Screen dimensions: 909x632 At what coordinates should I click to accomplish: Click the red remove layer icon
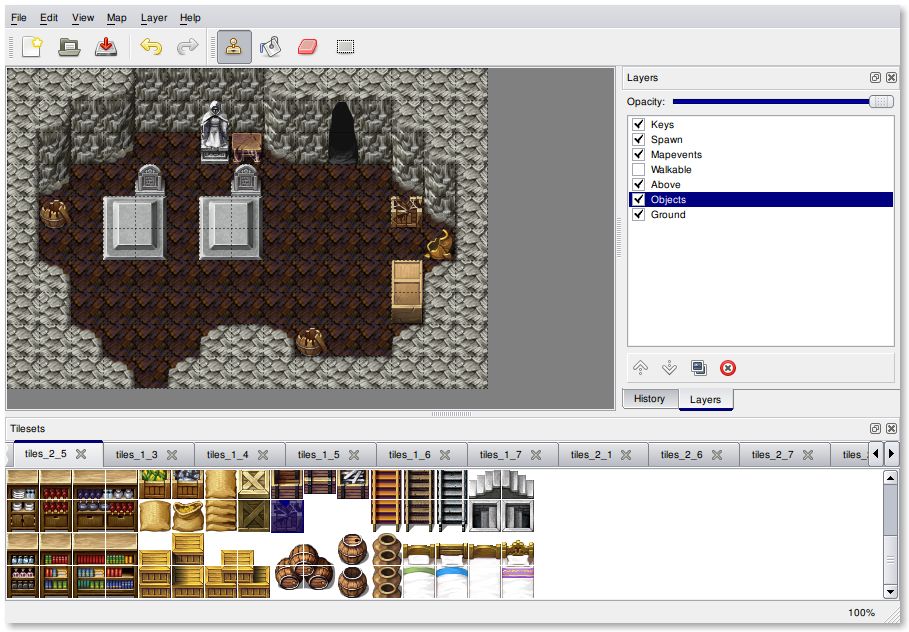point(728,368)
